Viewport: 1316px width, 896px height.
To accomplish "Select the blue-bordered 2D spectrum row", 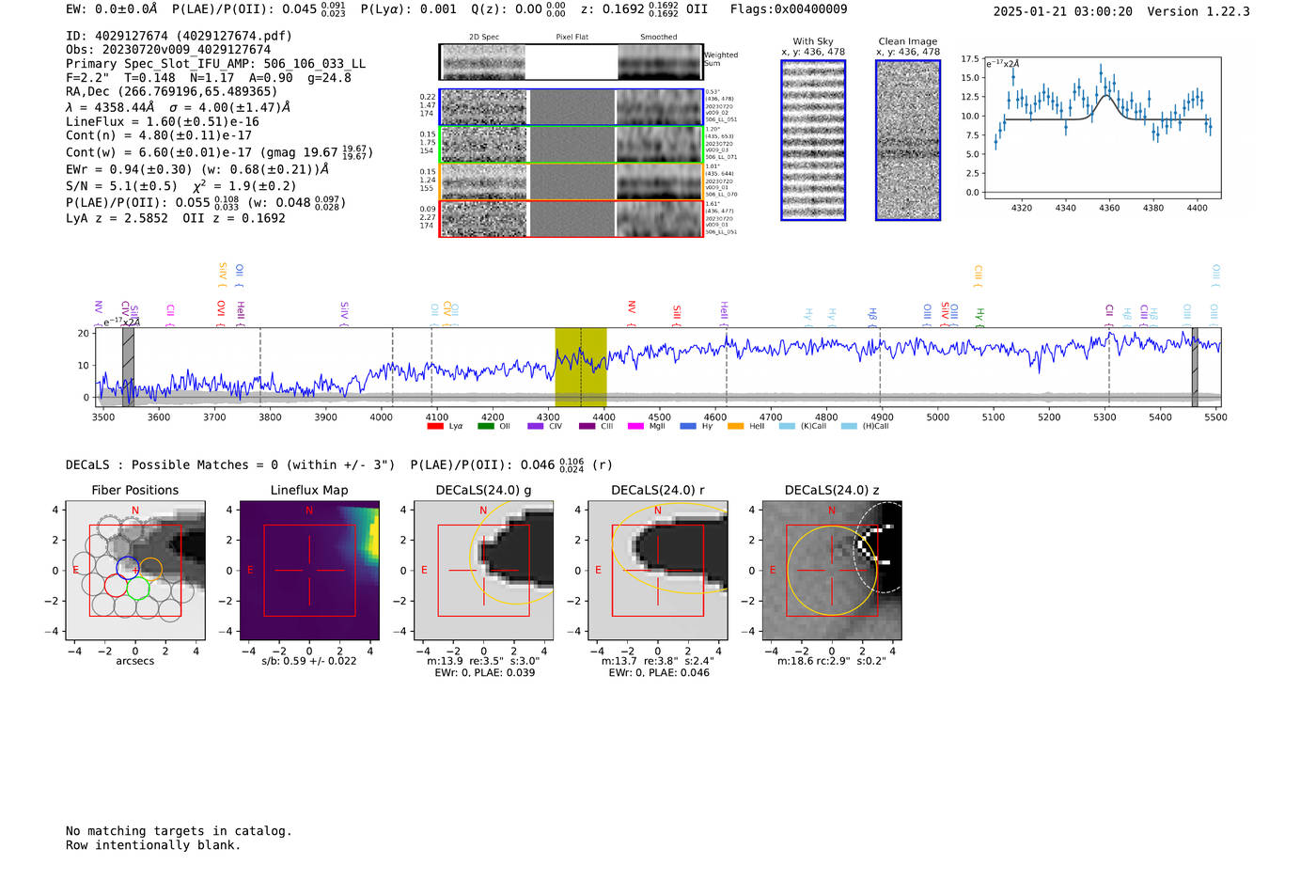I will point(571,107).
